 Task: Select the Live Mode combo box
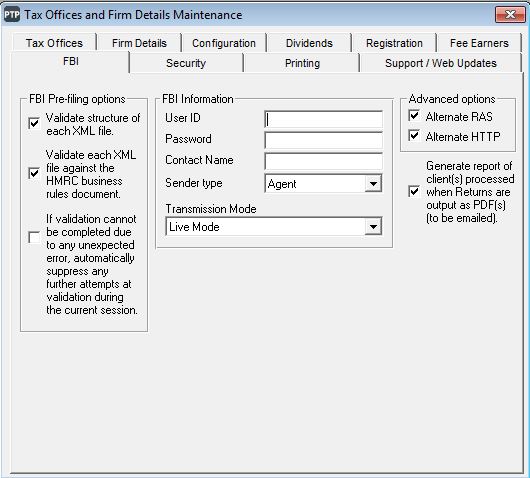tap(274, 226)
